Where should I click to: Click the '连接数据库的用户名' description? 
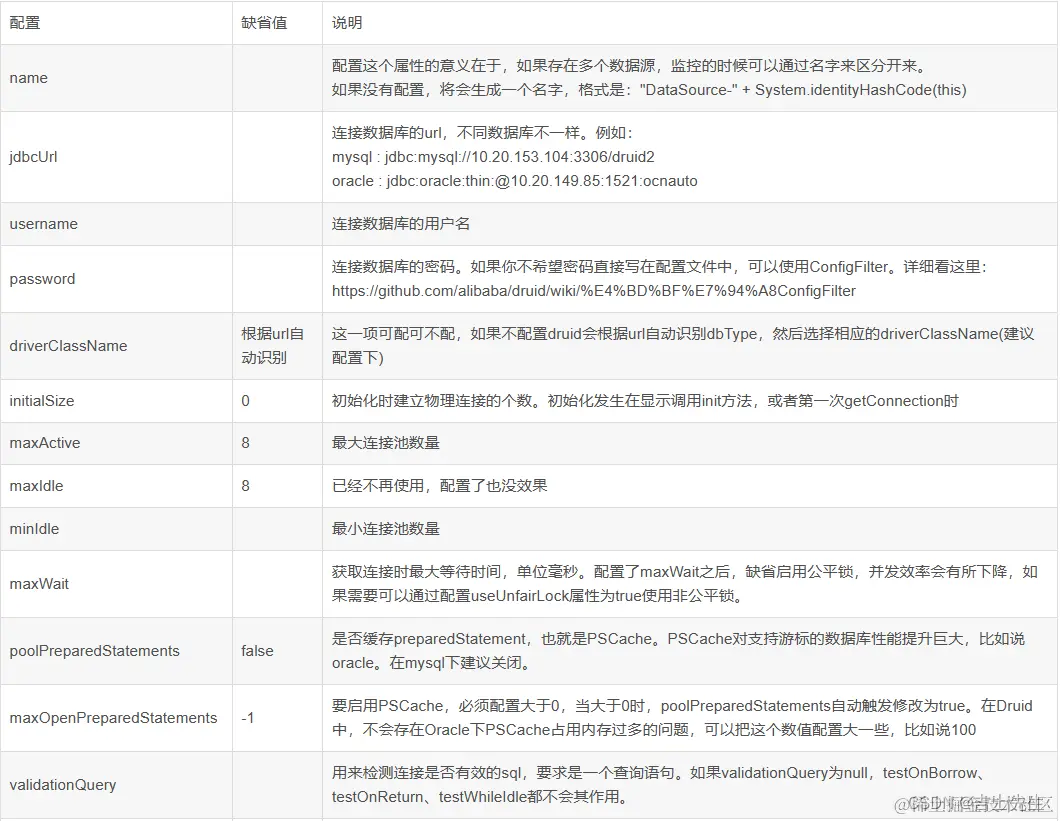(x=400, y=224)
